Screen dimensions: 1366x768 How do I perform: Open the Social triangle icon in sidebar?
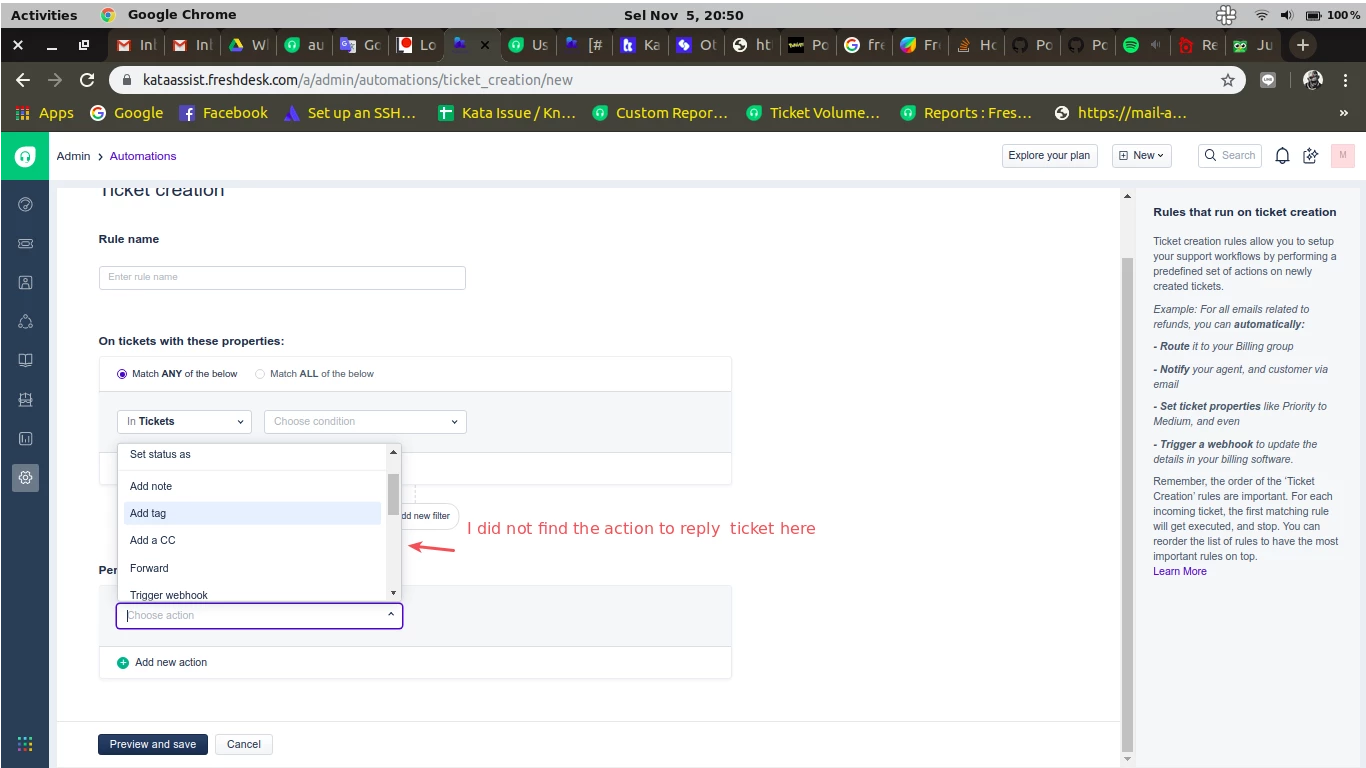pyautogui.click(x=26, y=322)
